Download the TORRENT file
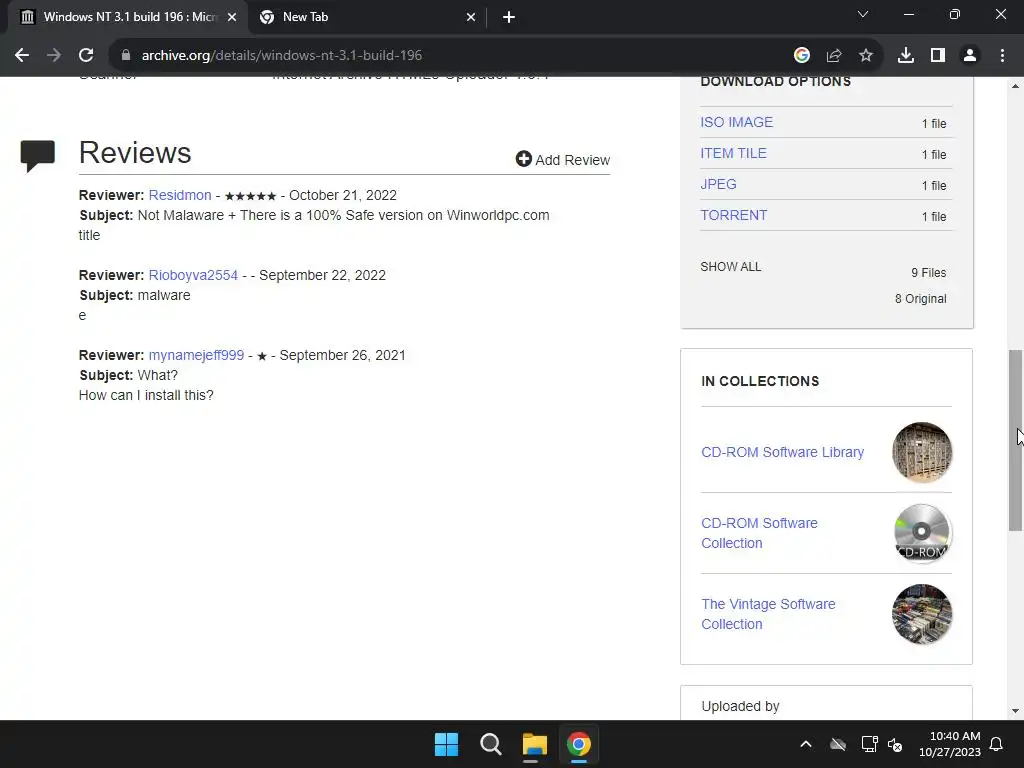The image size is (1024, 768). pyautogui.click(x=733, y=216)
